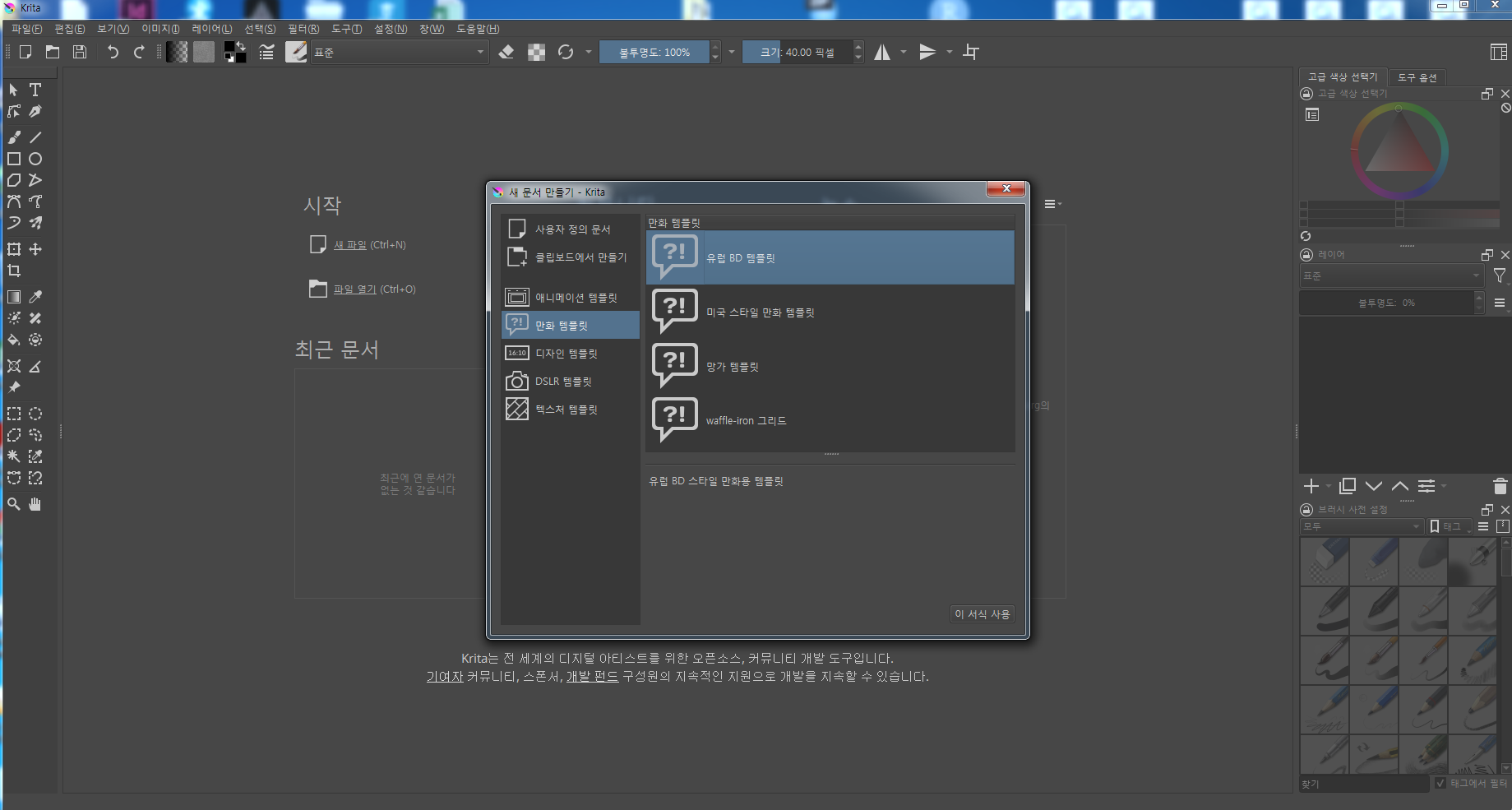Select the Fill bucket tool
The image size is (1512, 810).
[14, 340]
